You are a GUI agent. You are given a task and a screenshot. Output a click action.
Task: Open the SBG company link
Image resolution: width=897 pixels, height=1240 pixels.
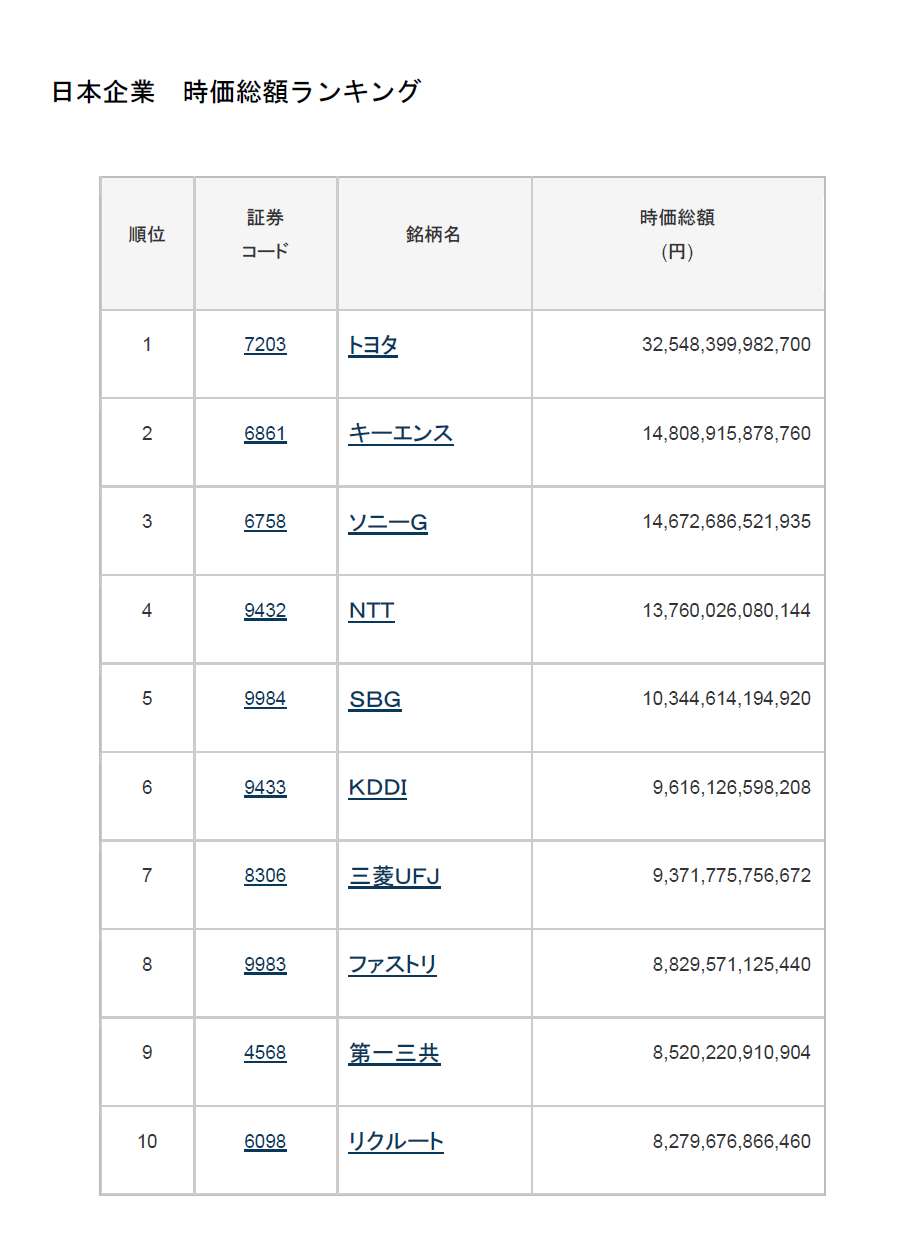(x=375, y=699)
